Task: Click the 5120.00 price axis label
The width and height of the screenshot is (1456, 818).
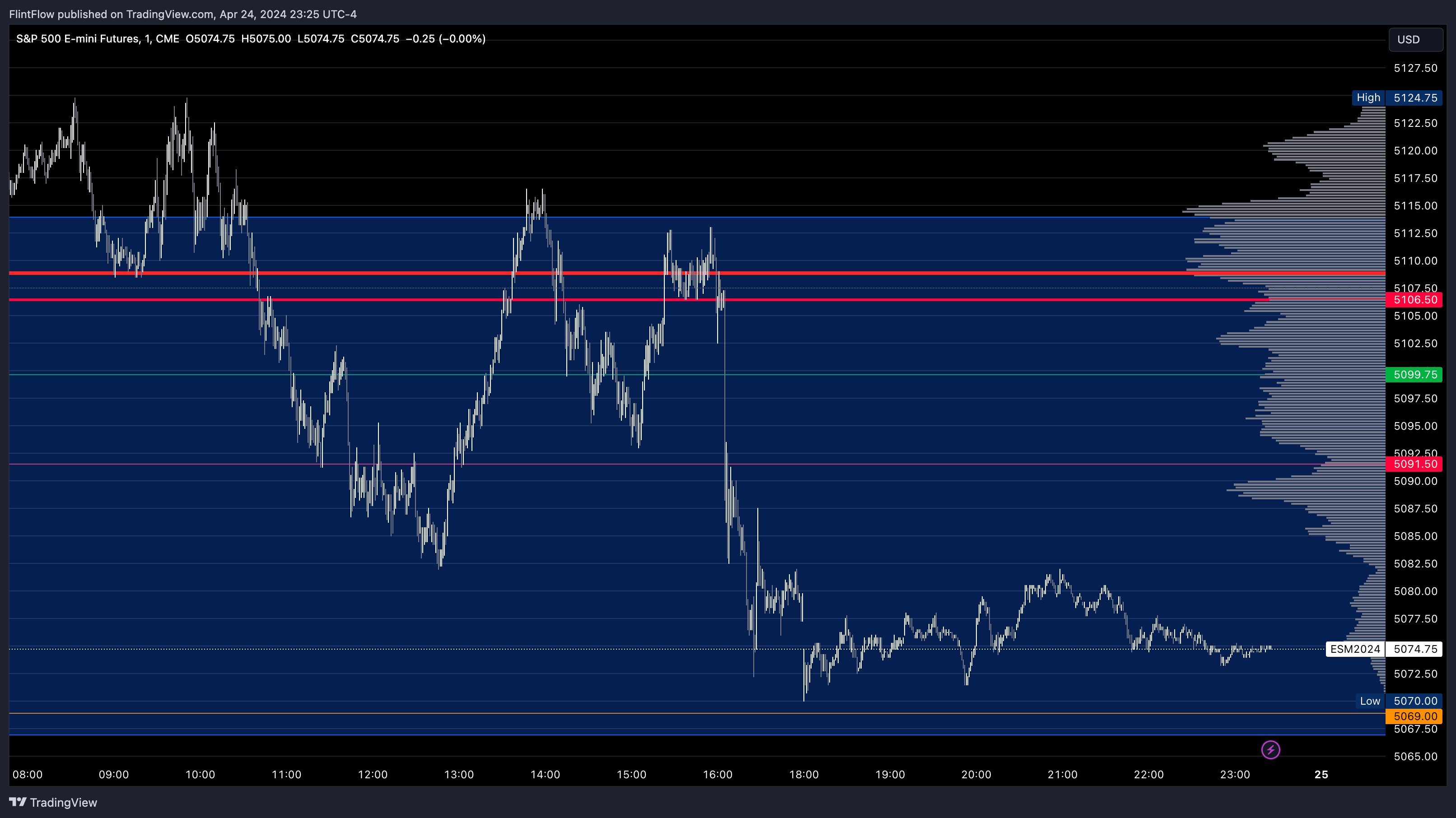Action: 1415,151
